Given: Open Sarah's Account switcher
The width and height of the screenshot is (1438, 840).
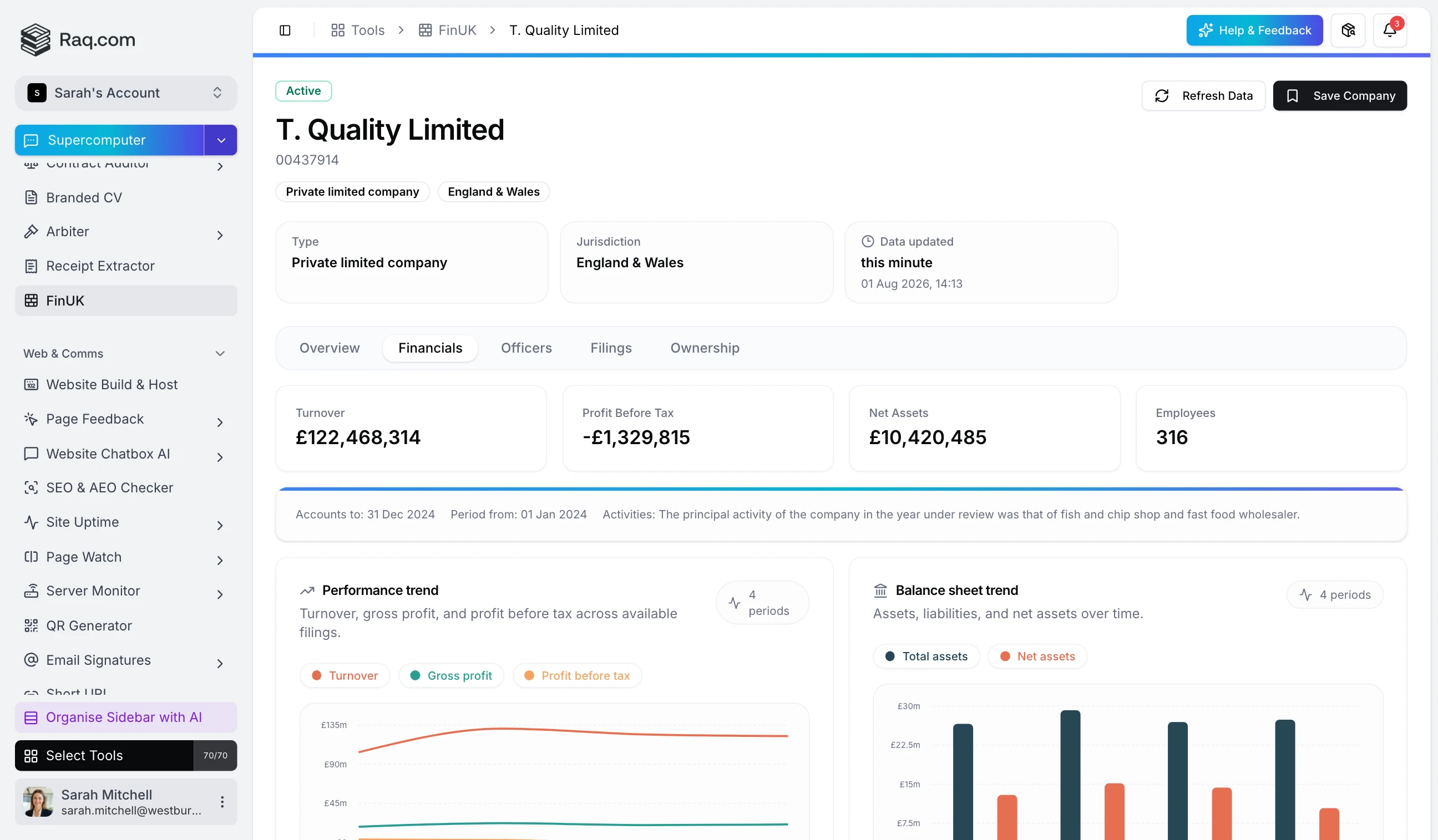Looking at the screenshot, I should point(125,93).
